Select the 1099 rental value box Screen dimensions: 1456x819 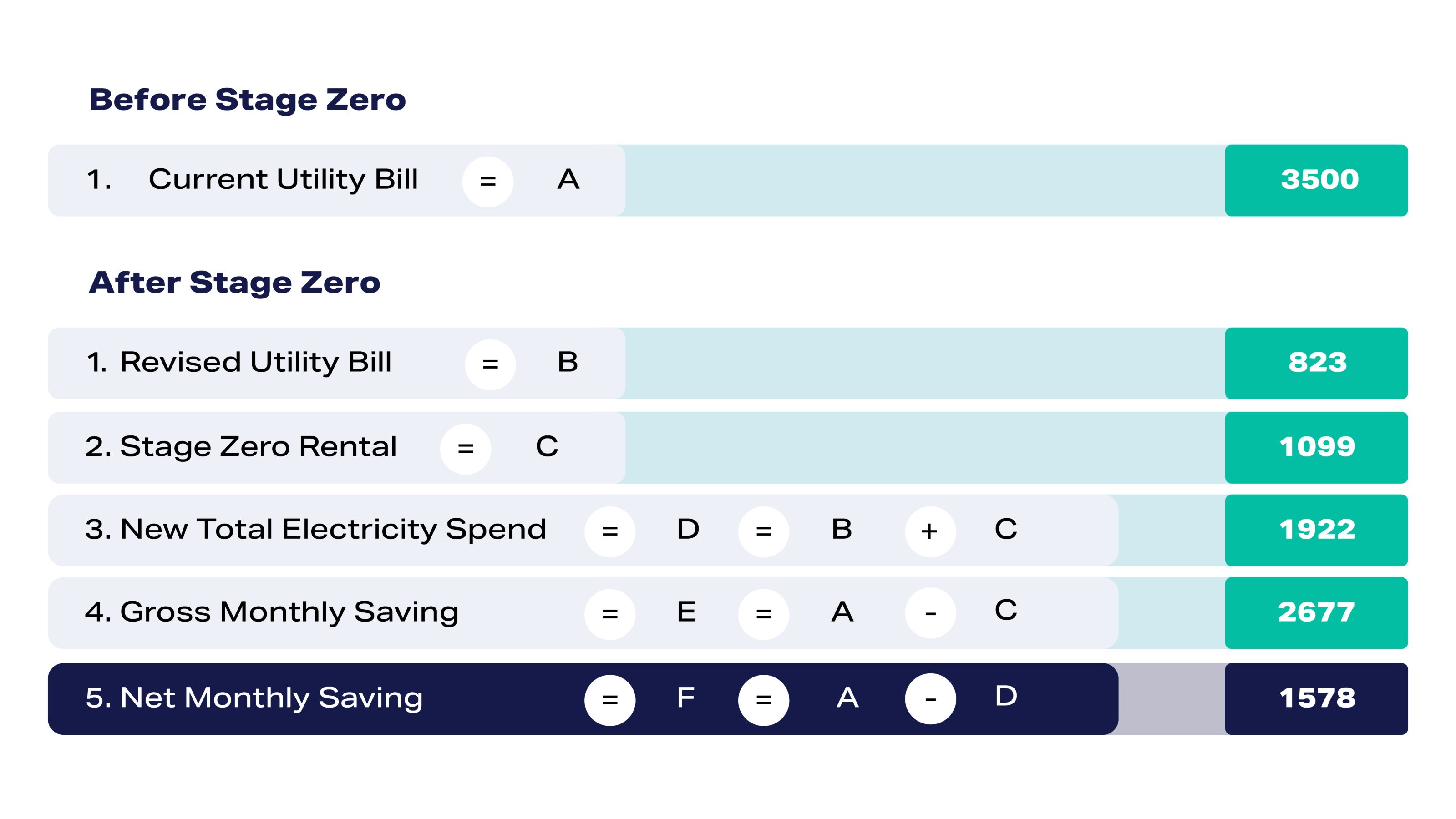pos(1316,447)
